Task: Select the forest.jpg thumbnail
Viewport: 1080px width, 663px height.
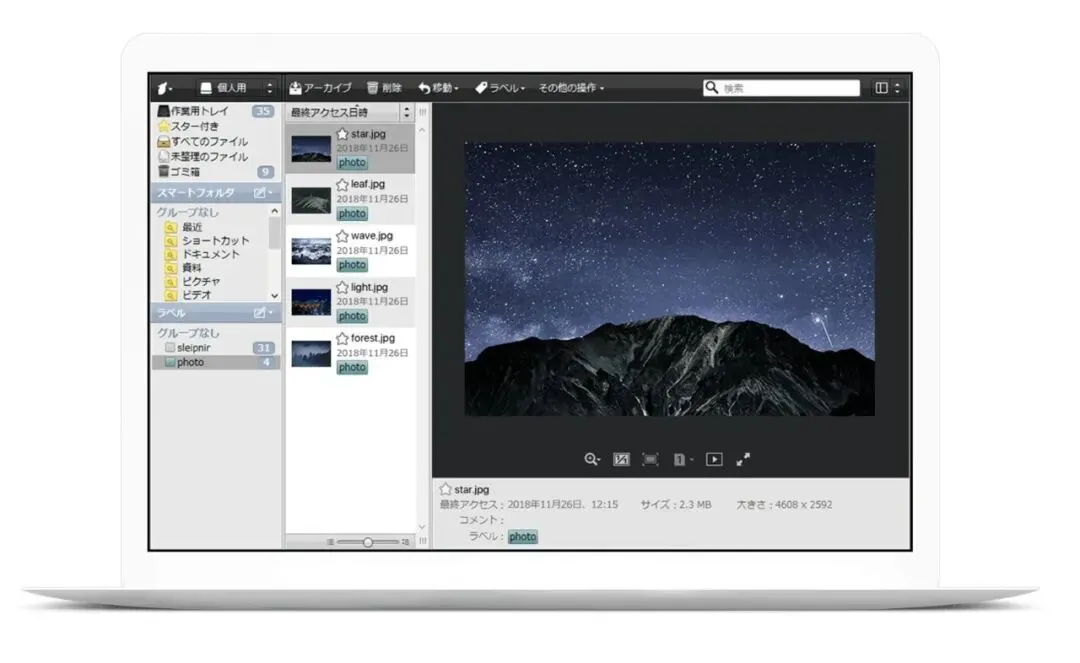Action: coord(311,354)
